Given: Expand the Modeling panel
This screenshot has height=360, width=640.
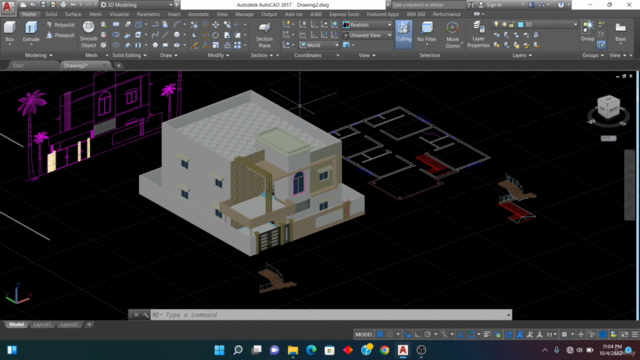Looking at the screenshot, I should tap(39, 55).
